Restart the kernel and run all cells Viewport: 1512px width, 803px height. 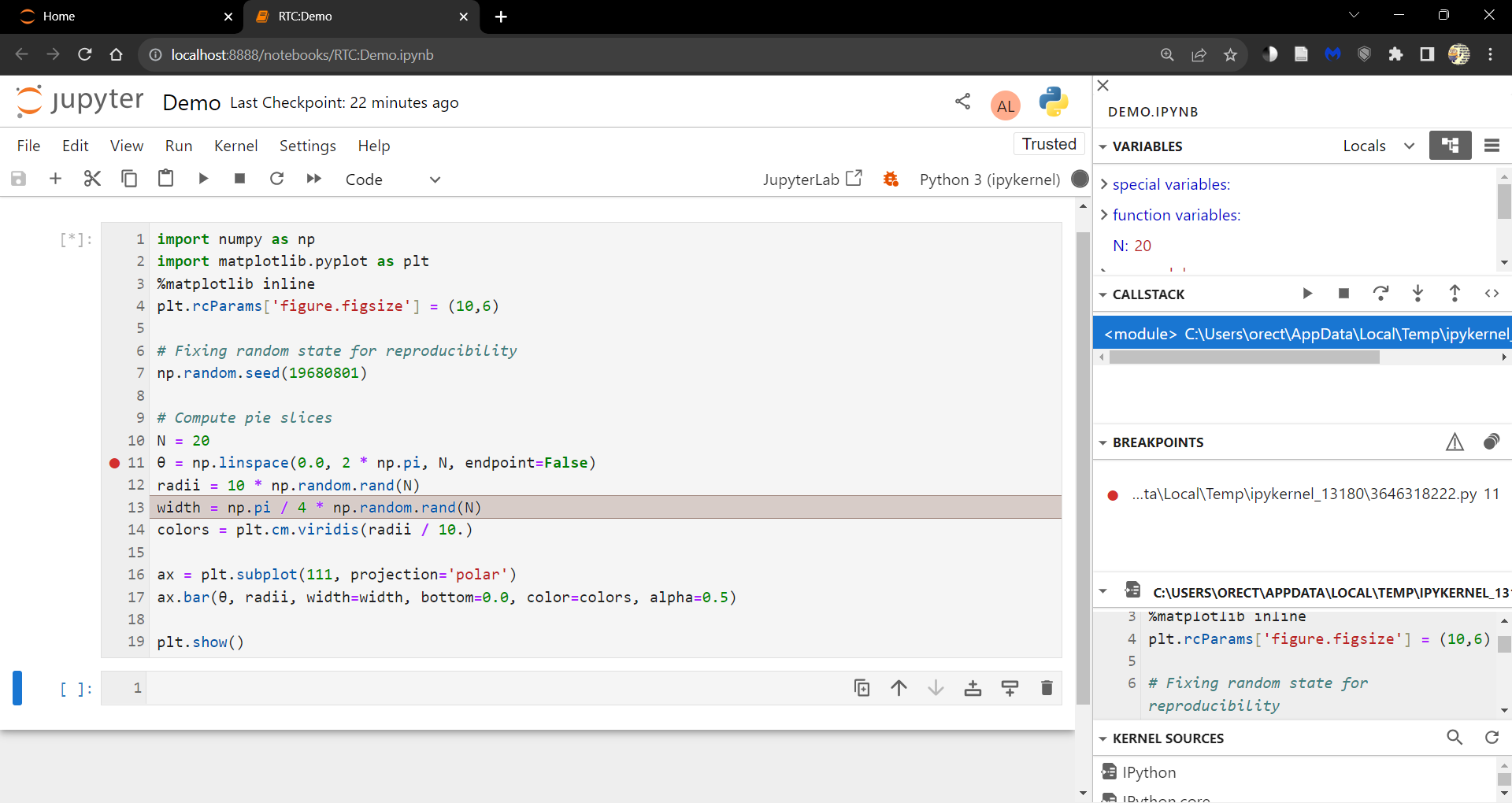(x=313, y=179)
